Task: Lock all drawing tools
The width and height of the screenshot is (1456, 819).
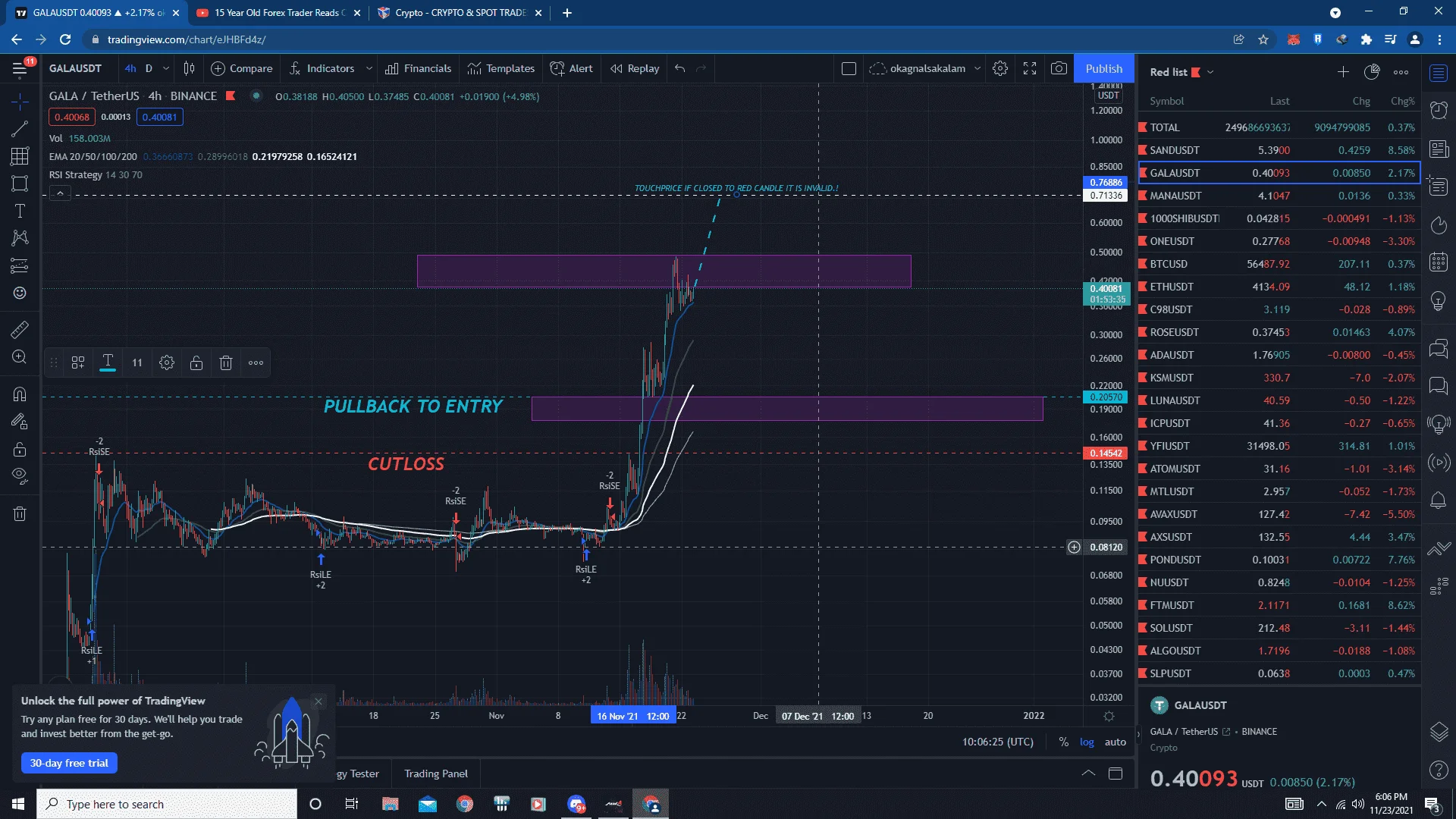Action: [x=20, y=448]
